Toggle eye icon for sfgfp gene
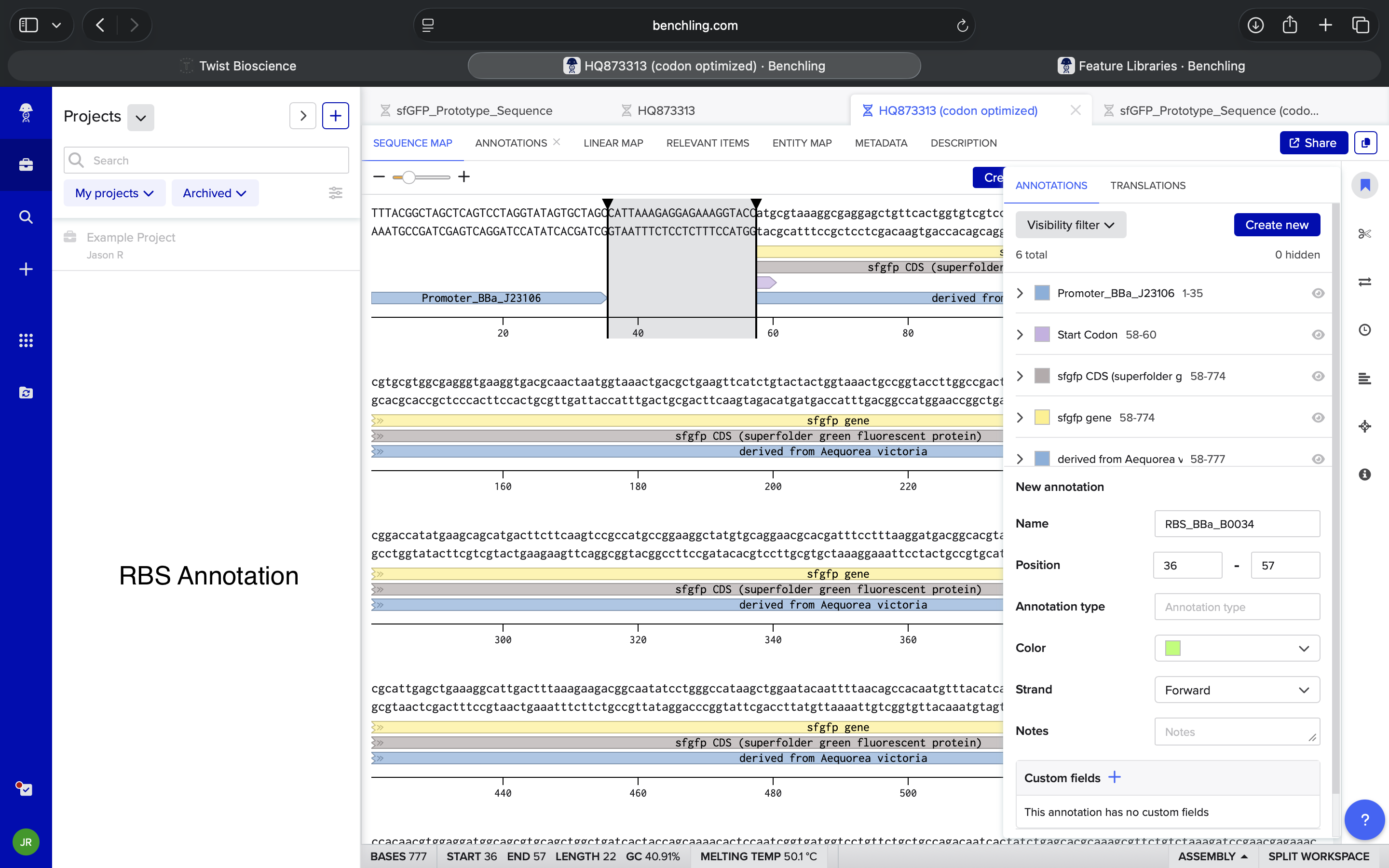The width and height of the screenshot is (1389, 868). pyautogui.click(x=1318, y=417)
